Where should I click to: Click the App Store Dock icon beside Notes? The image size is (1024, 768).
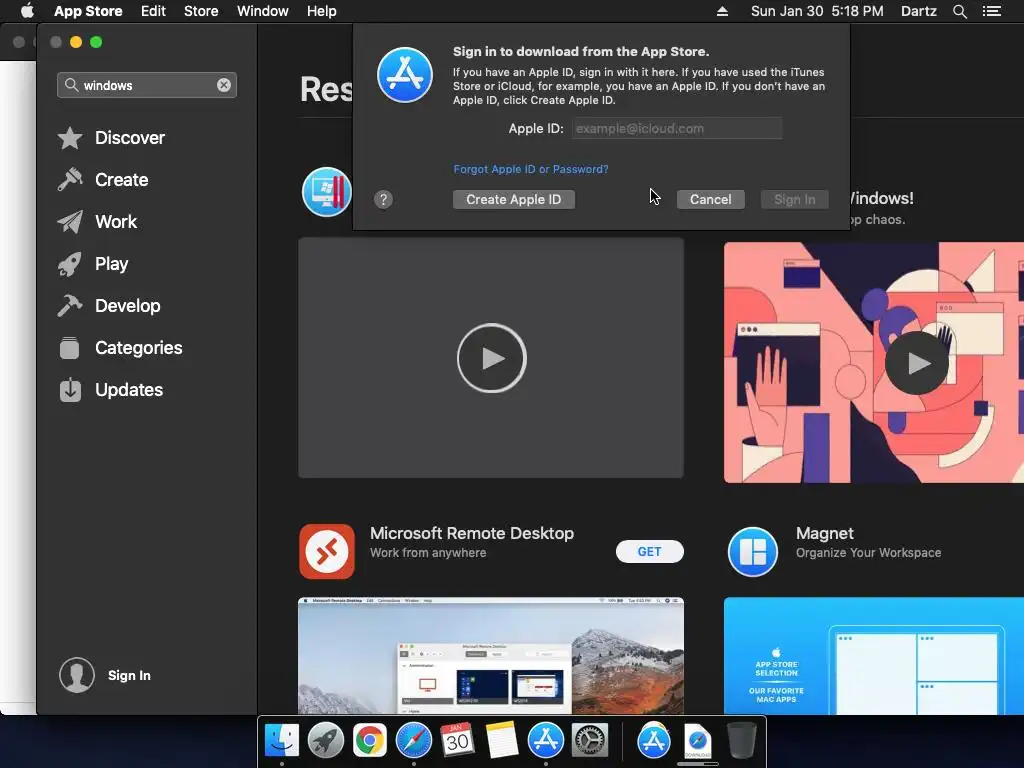(545, 741)
